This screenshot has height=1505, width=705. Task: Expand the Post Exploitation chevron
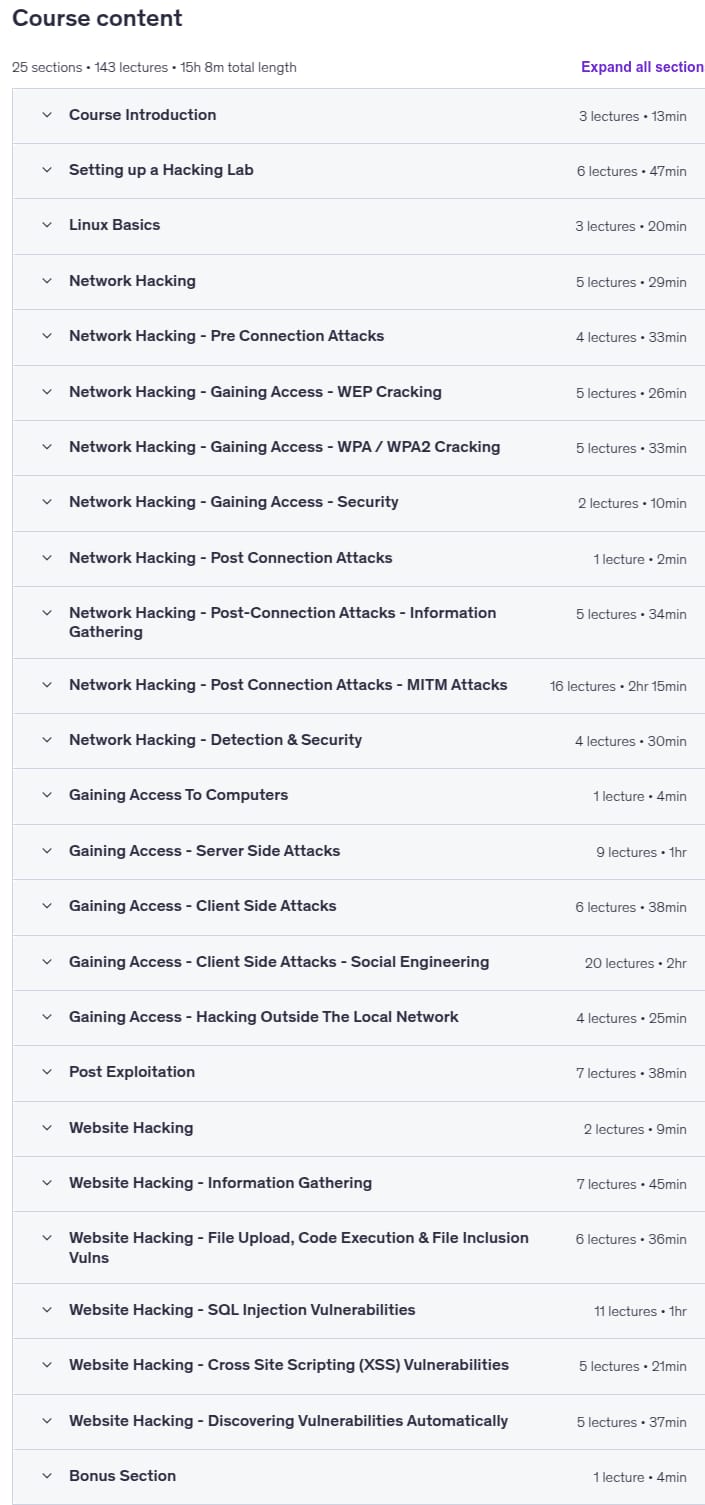46,1072
